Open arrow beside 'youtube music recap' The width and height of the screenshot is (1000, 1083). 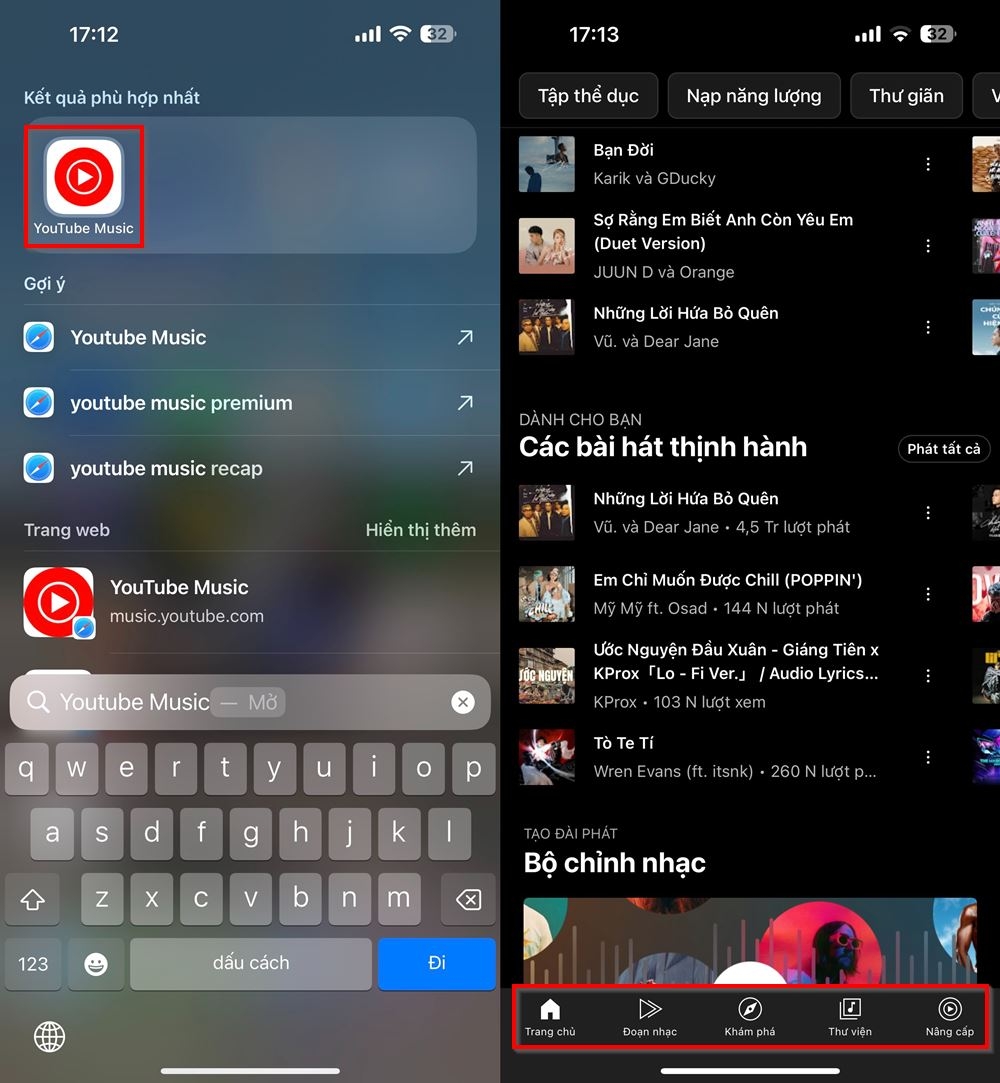pyautogui.click(x=465, y=468)
